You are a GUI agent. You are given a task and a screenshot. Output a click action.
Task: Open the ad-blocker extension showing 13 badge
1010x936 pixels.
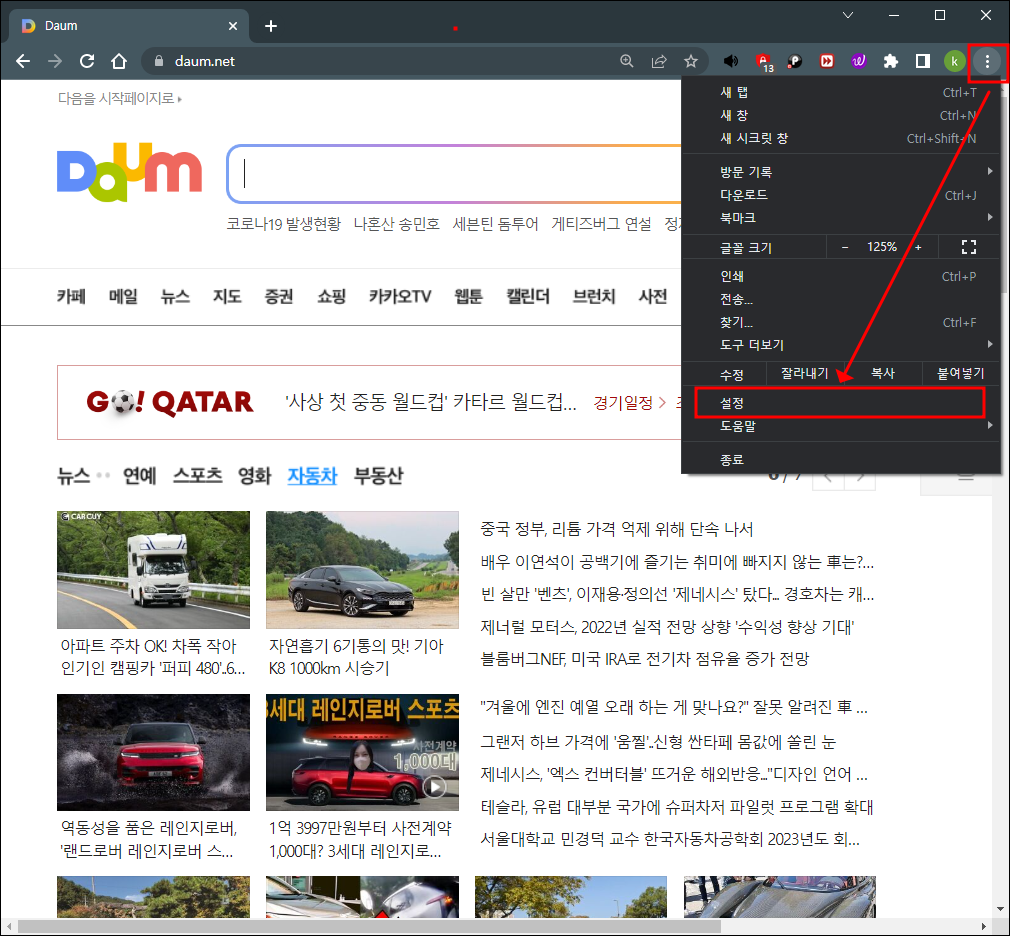(x=763, y=61)
